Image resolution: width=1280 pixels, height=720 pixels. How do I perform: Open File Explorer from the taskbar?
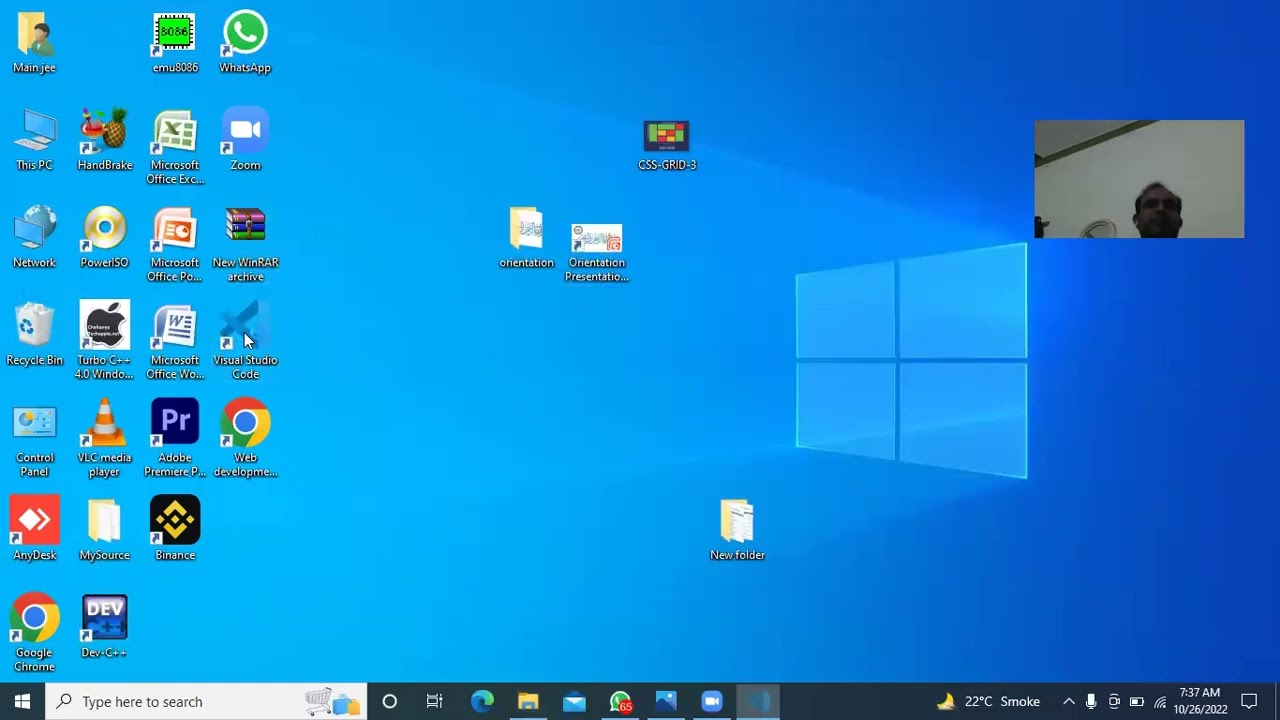click(528, 701)
